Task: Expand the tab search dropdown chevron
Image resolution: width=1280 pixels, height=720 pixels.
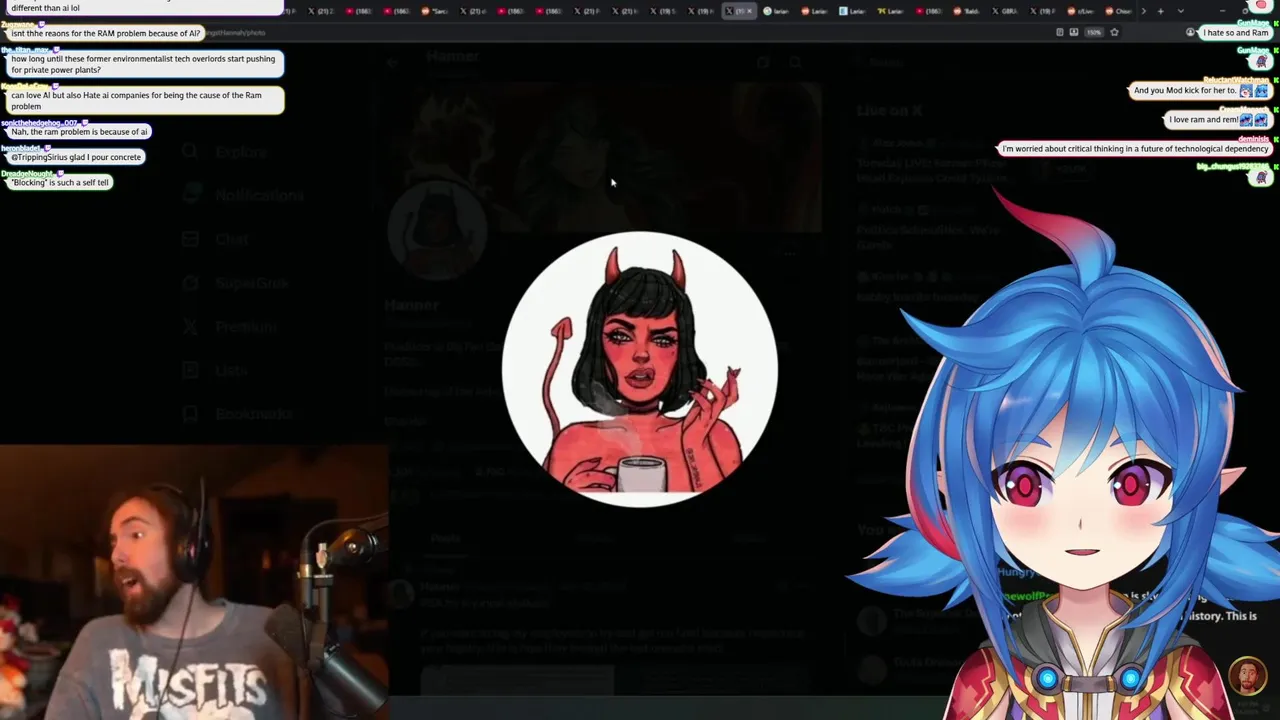Action: (x=1181, y=11)
